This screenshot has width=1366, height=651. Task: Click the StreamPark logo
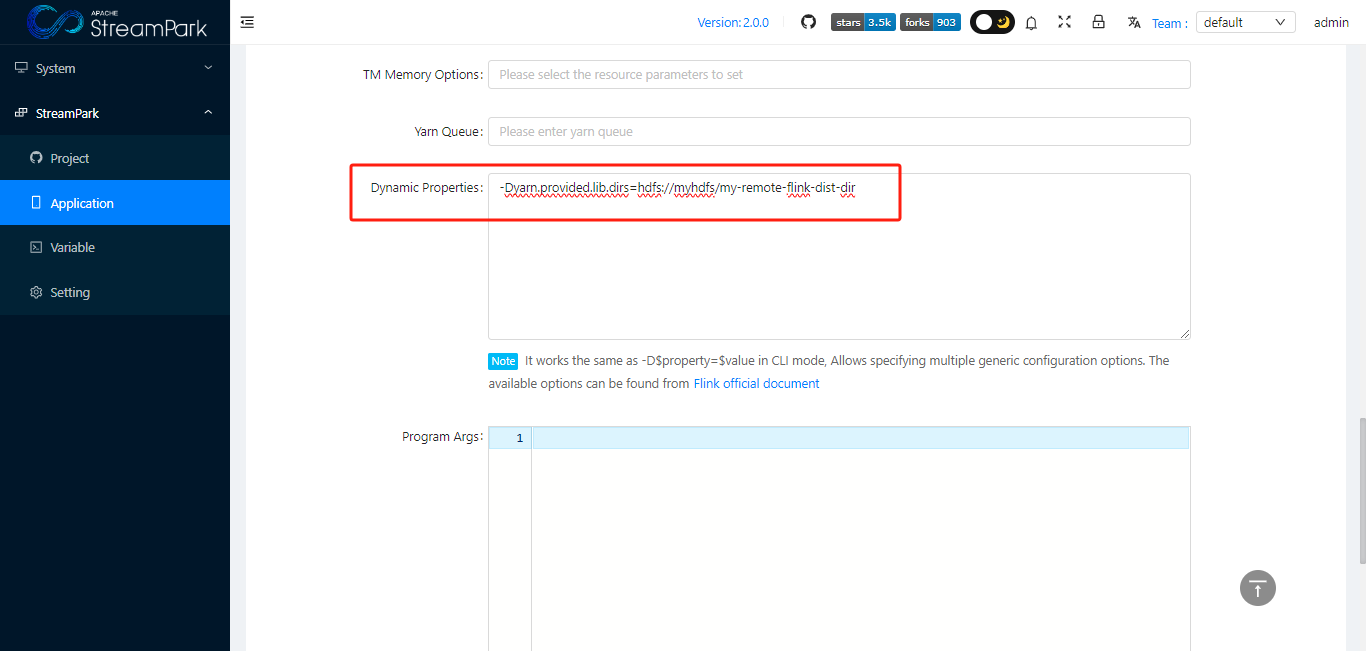tap(117, 22)
